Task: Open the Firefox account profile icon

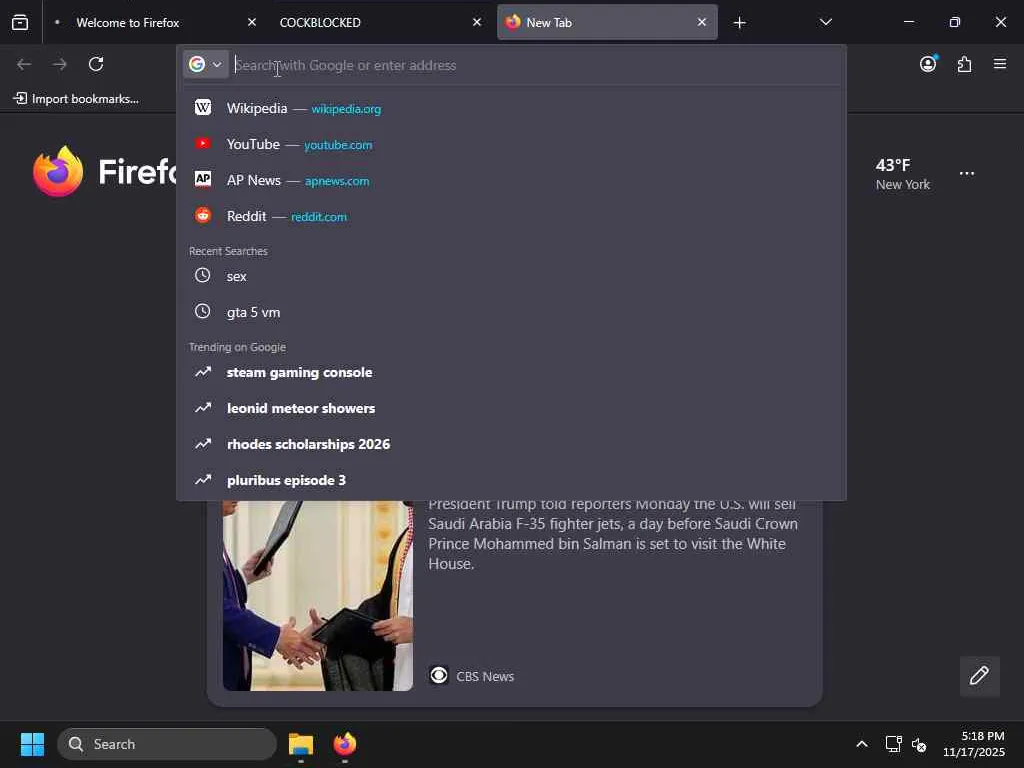Action: tap(928, 63)
